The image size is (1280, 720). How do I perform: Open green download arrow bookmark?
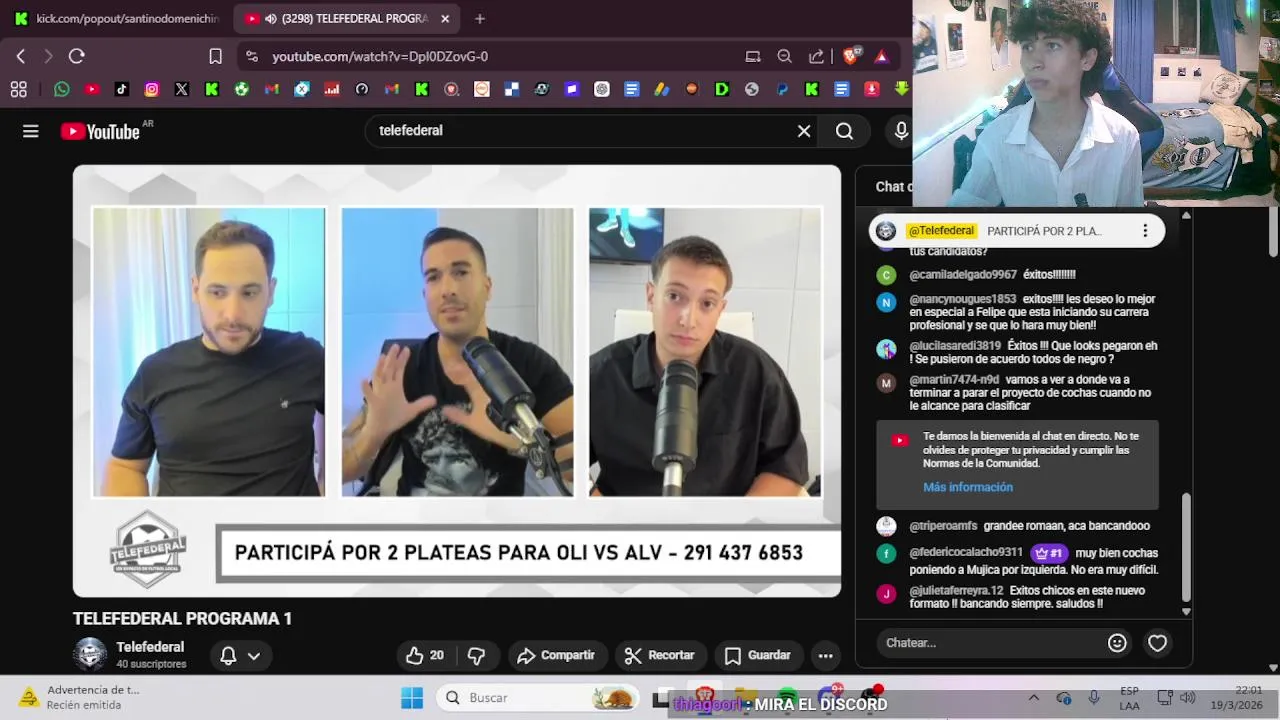click(901, 89)
